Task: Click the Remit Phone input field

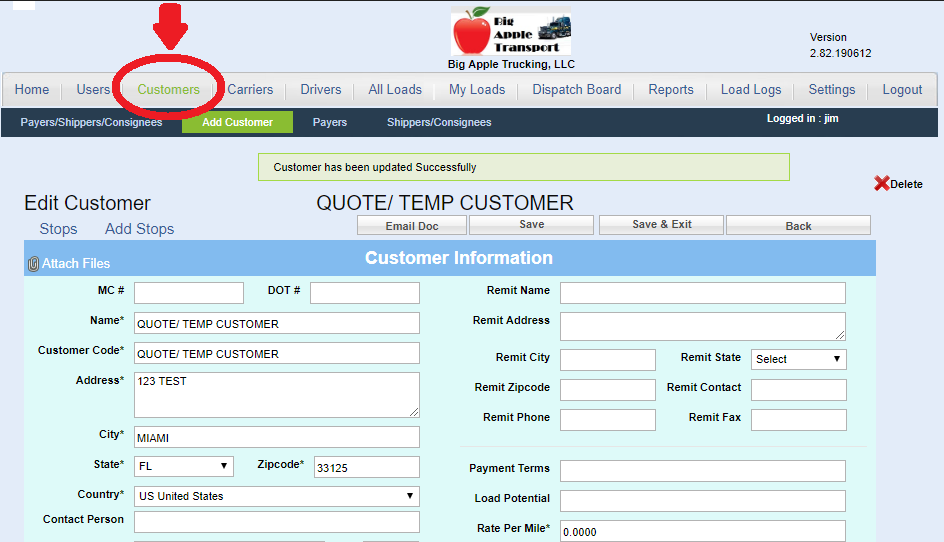Action: [607, 420]
